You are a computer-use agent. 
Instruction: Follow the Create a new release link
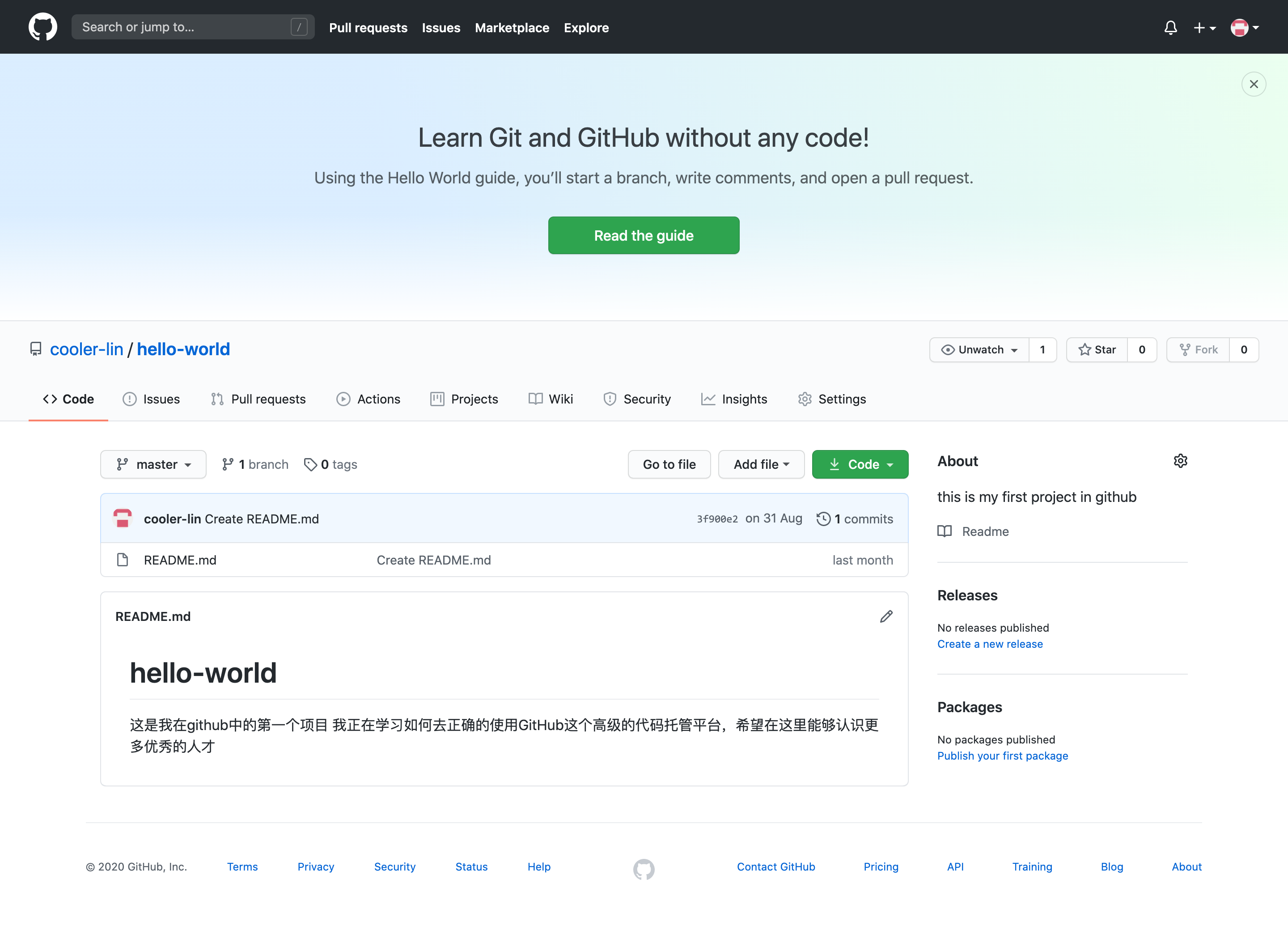(990, 644)
